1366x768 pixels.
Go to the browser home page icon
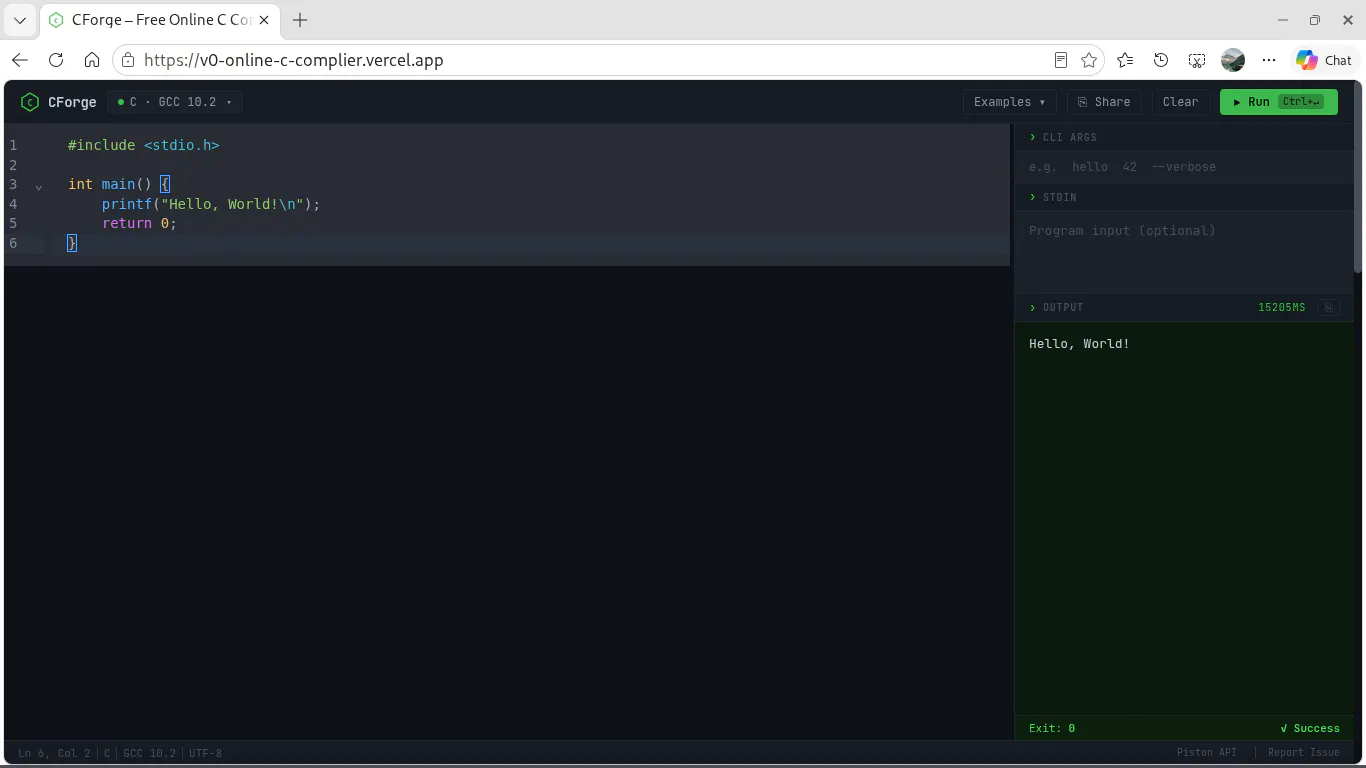point(92,60)
